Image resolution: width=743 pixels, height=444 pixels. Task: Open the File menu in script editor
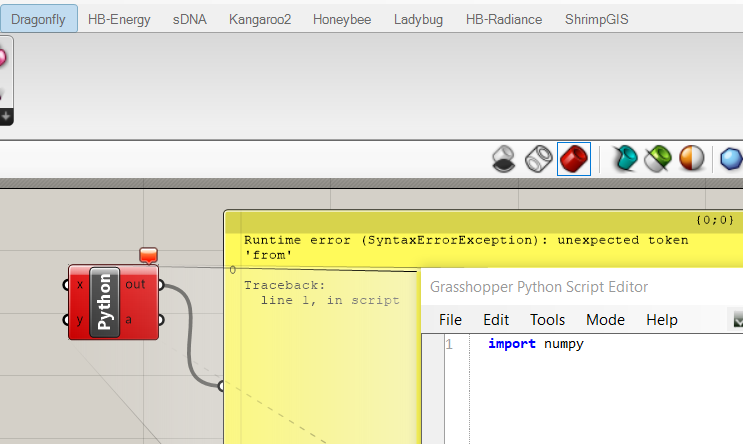[450, 320]
